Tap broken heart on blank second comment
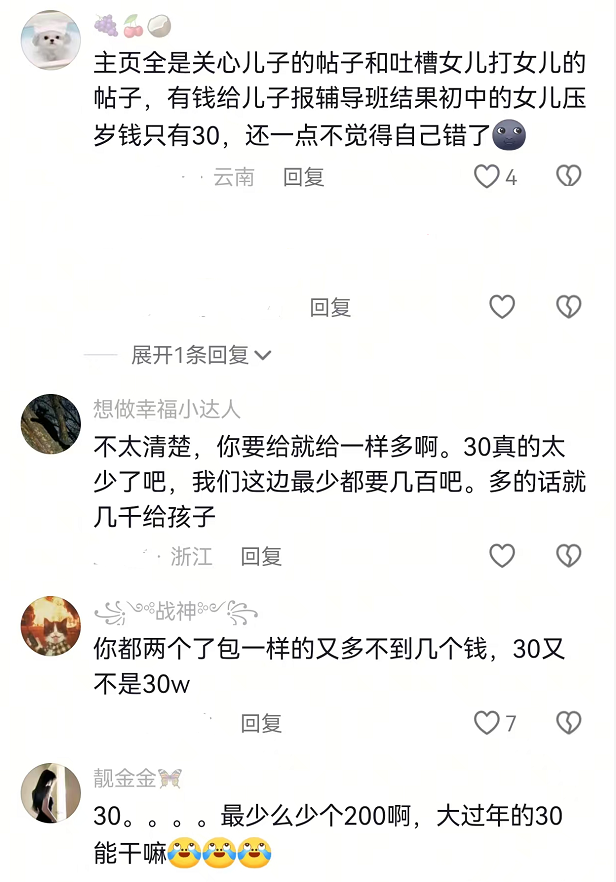616x882 pixels. [569, 307]
